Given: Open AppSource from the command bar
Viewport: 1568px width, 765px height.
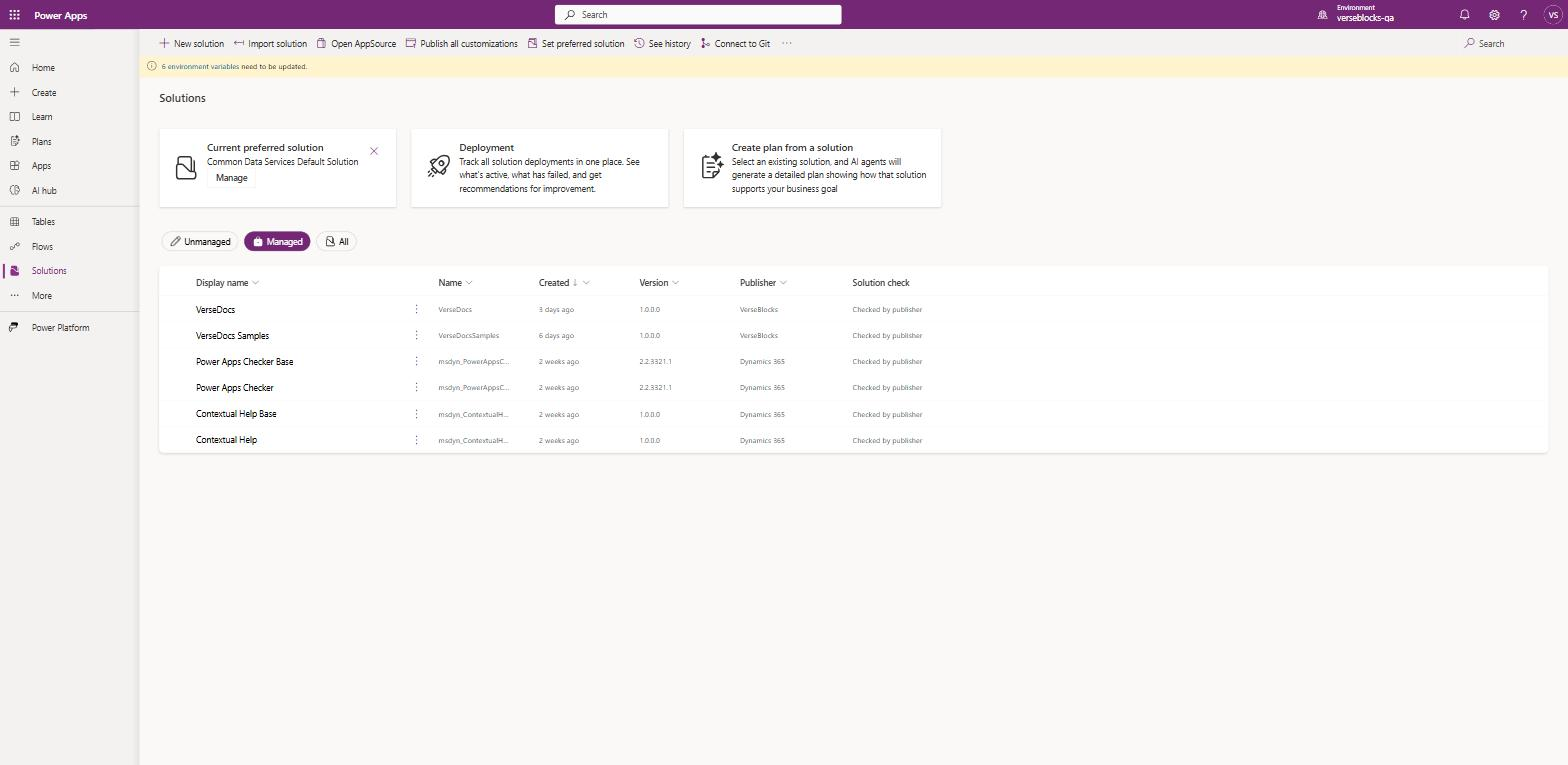Looking at the screenshot, I should pyautogui.click(x=356, y=43).
